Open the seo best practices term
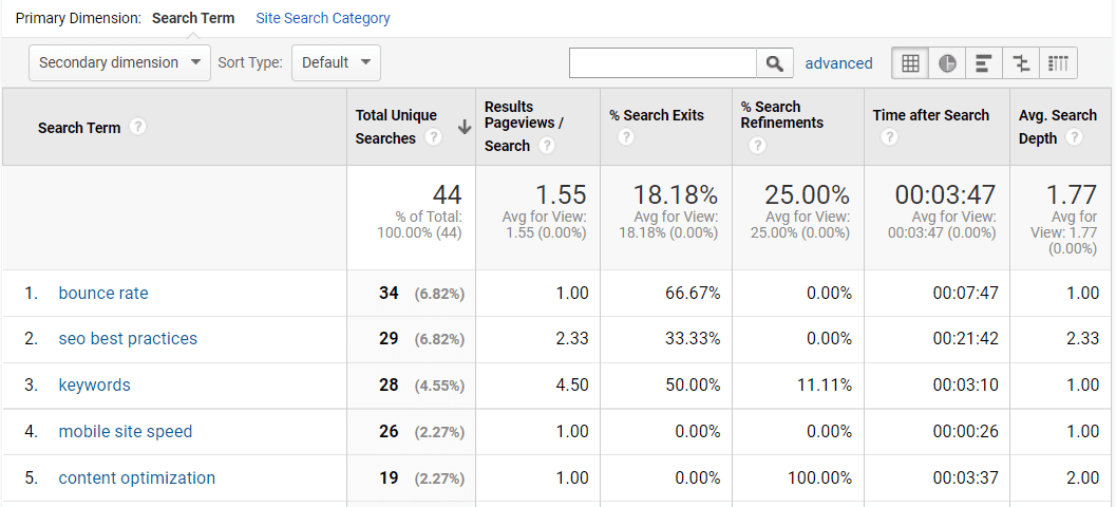 tap(127, 338)
